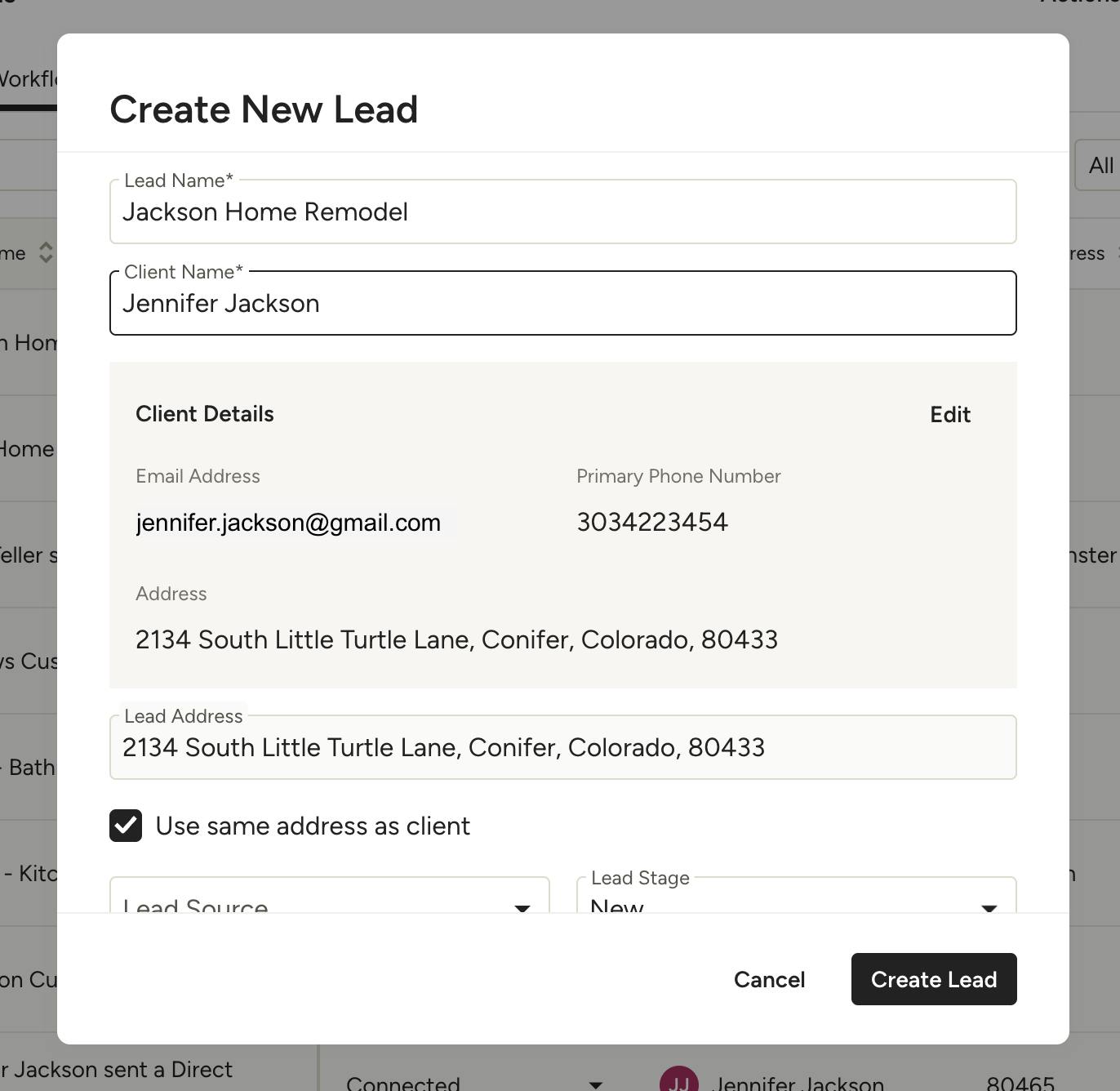Screen dimensions: 1120x1091
Task: Toggle the 'Use same address as client' checkbox
Action: click(126, 826)
